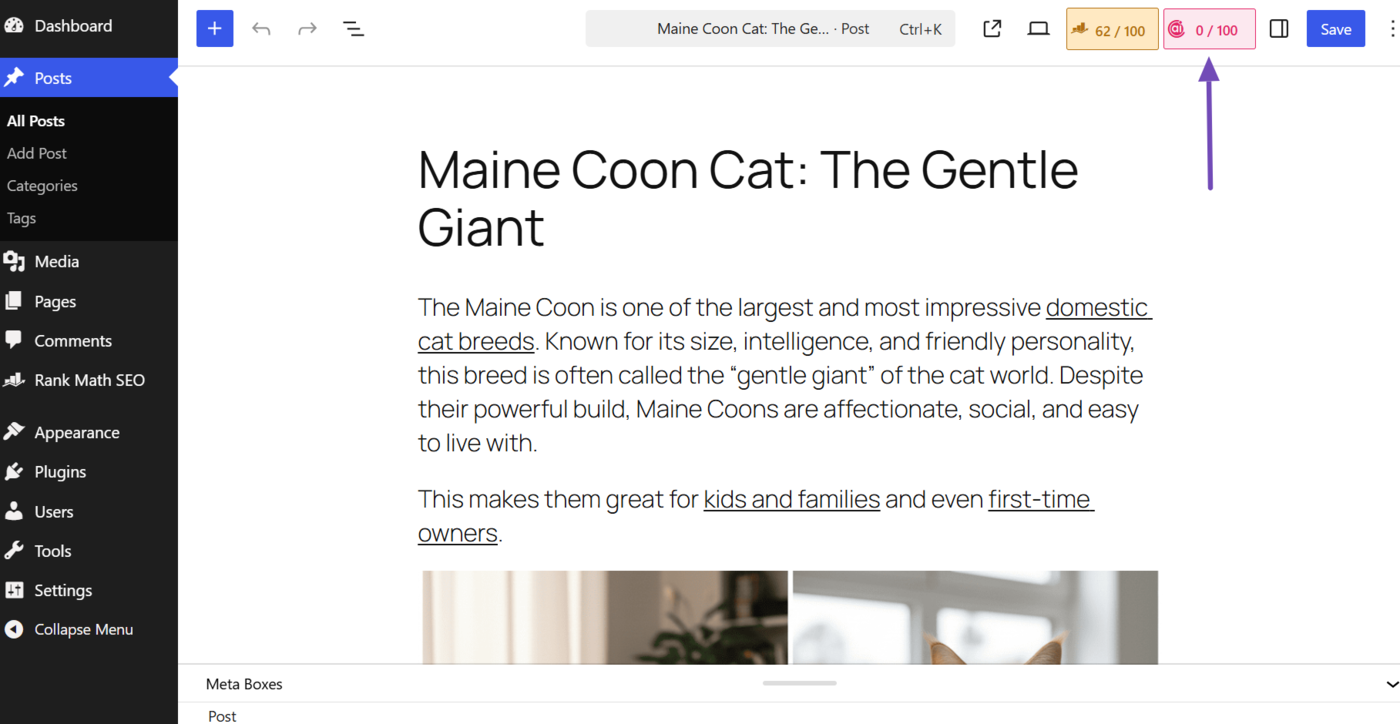Click the Pages icon in sidebar
1400x724 pixels.
13,301
